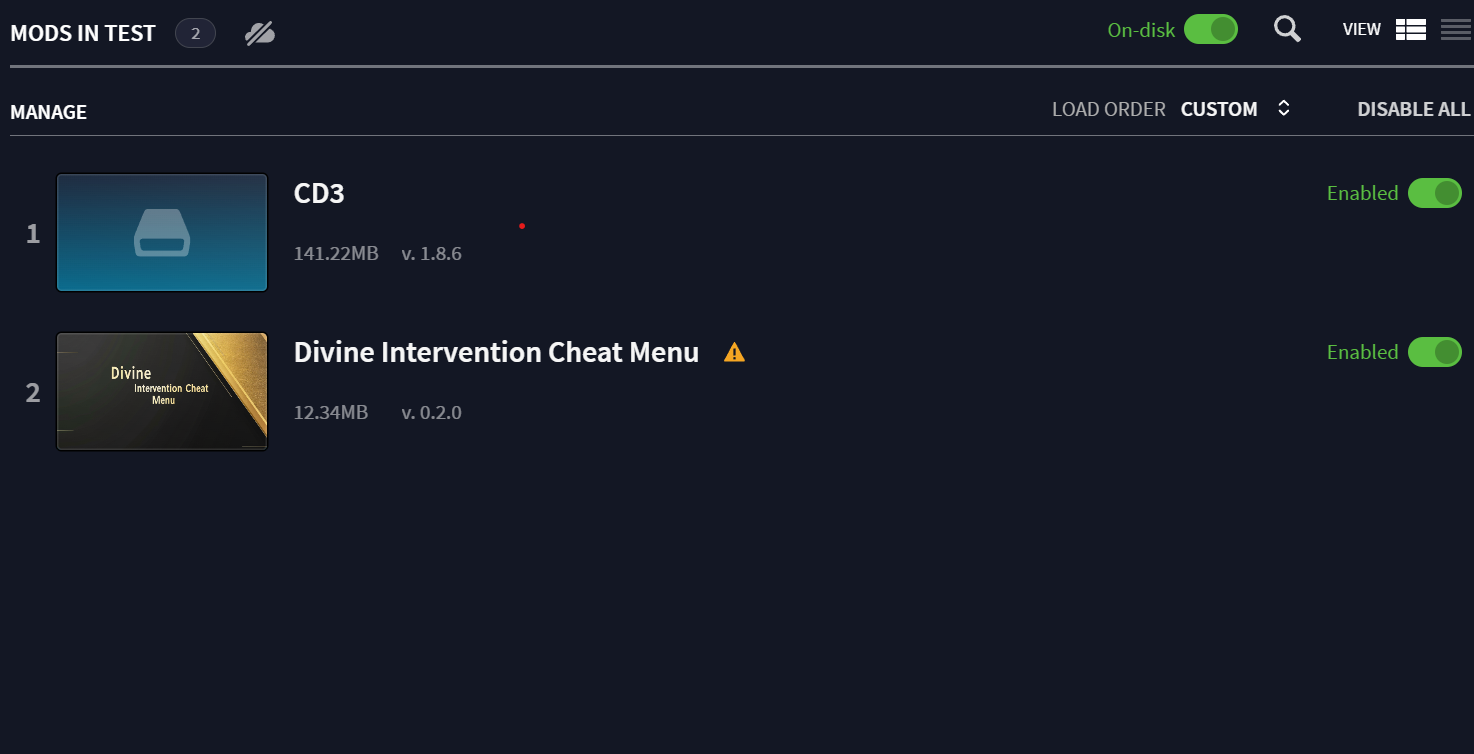Screen dimensions: 1474x754
Task: Click the LOAD ORDER label
Action: click(x=1109, y=109)
